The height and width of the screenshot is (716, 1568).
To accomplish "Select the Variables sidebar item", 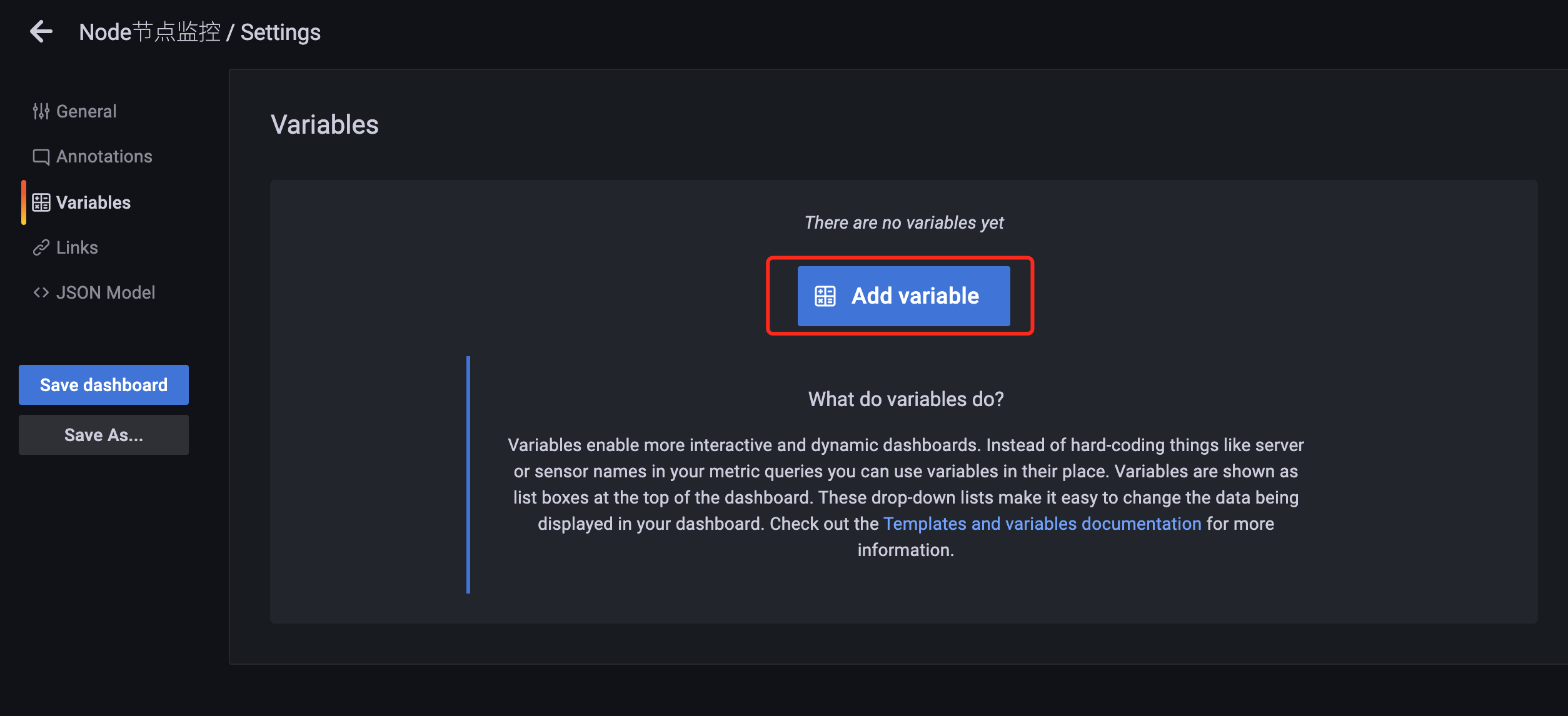I will tap(93, 202).
